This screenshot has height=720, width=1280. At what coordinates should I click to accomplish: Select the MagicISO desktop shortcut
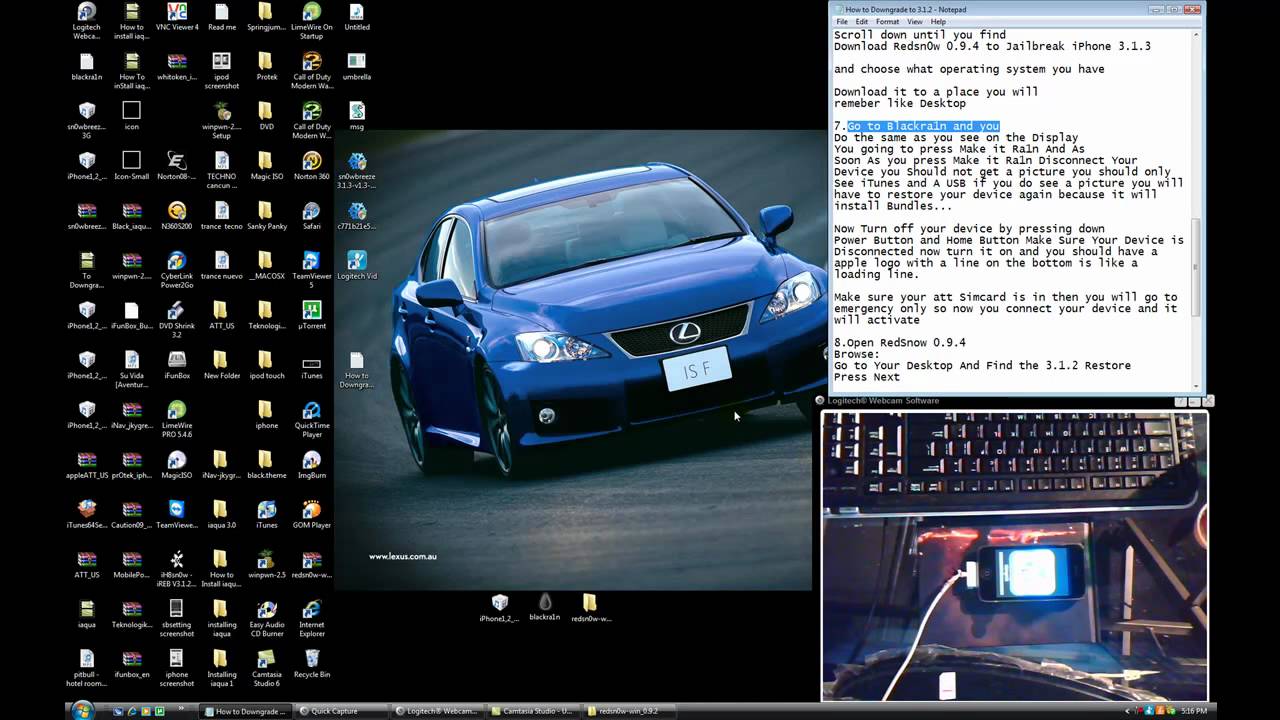pos(177,465)
